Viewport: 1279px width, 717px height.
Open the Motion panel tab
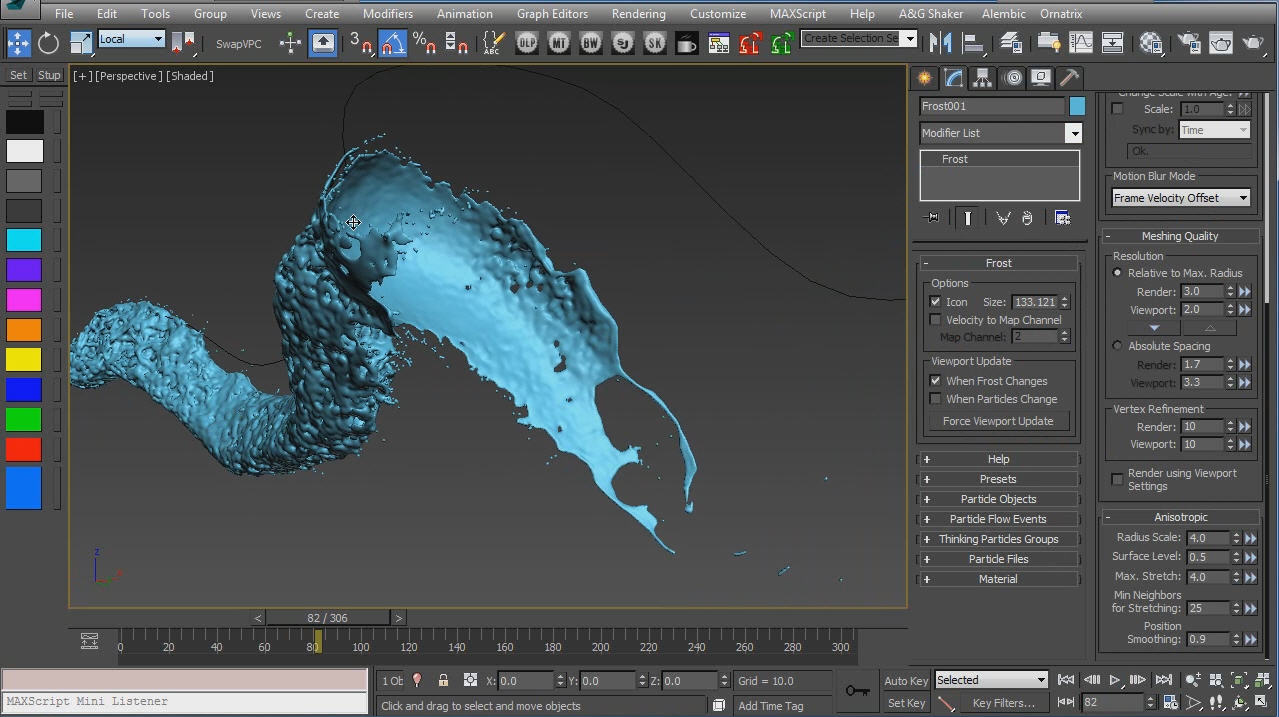1012,78
